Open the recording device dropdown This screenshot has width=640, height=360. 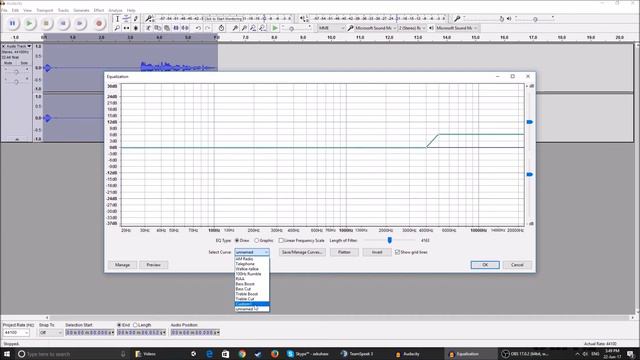376,28
